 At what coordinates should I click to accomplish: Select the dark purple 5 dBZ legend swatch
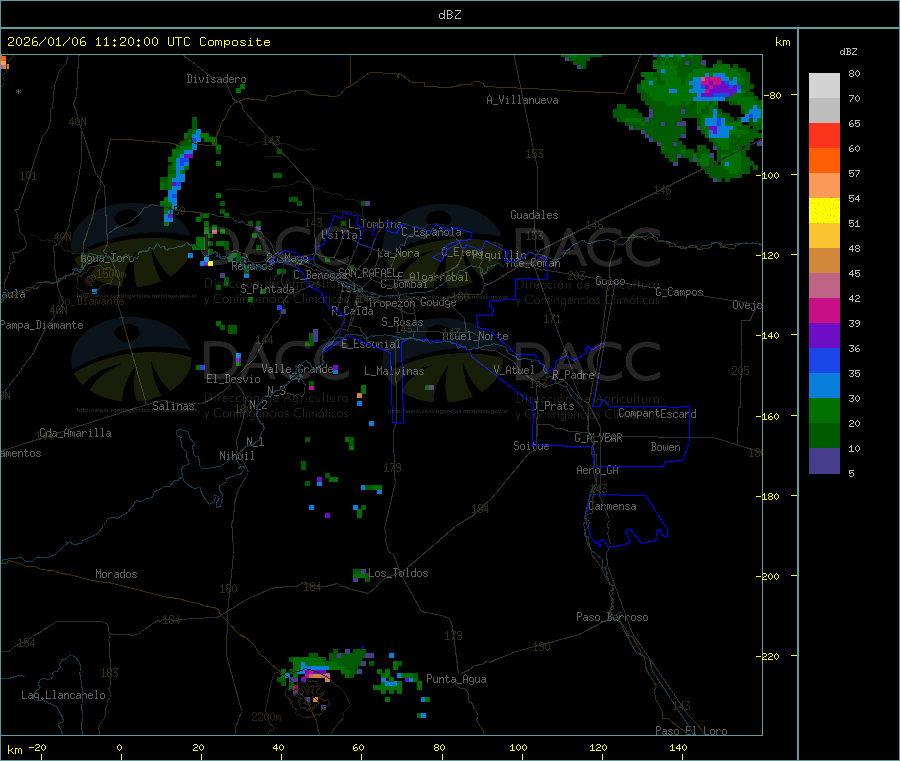[x=824, y=461]
